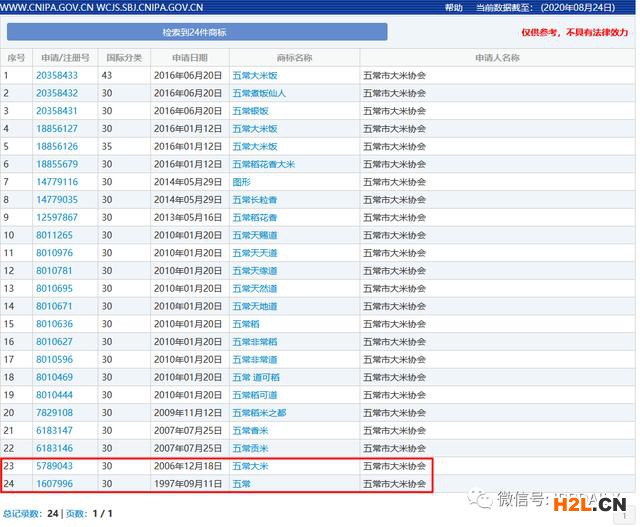640x527 pixels.
Task: Open trademark name 五常天地道
Action: [x=255, y=306]
